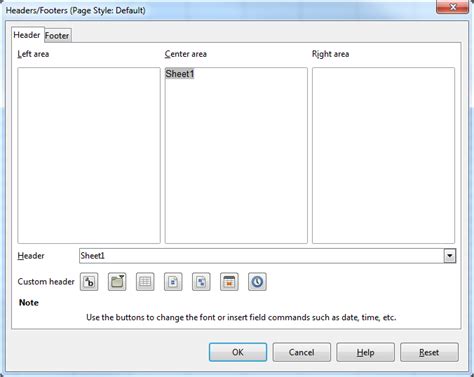The height and width of the screenshot is (377, 474).
Task: Click inside the Left area text box
Action: (89, 155)
